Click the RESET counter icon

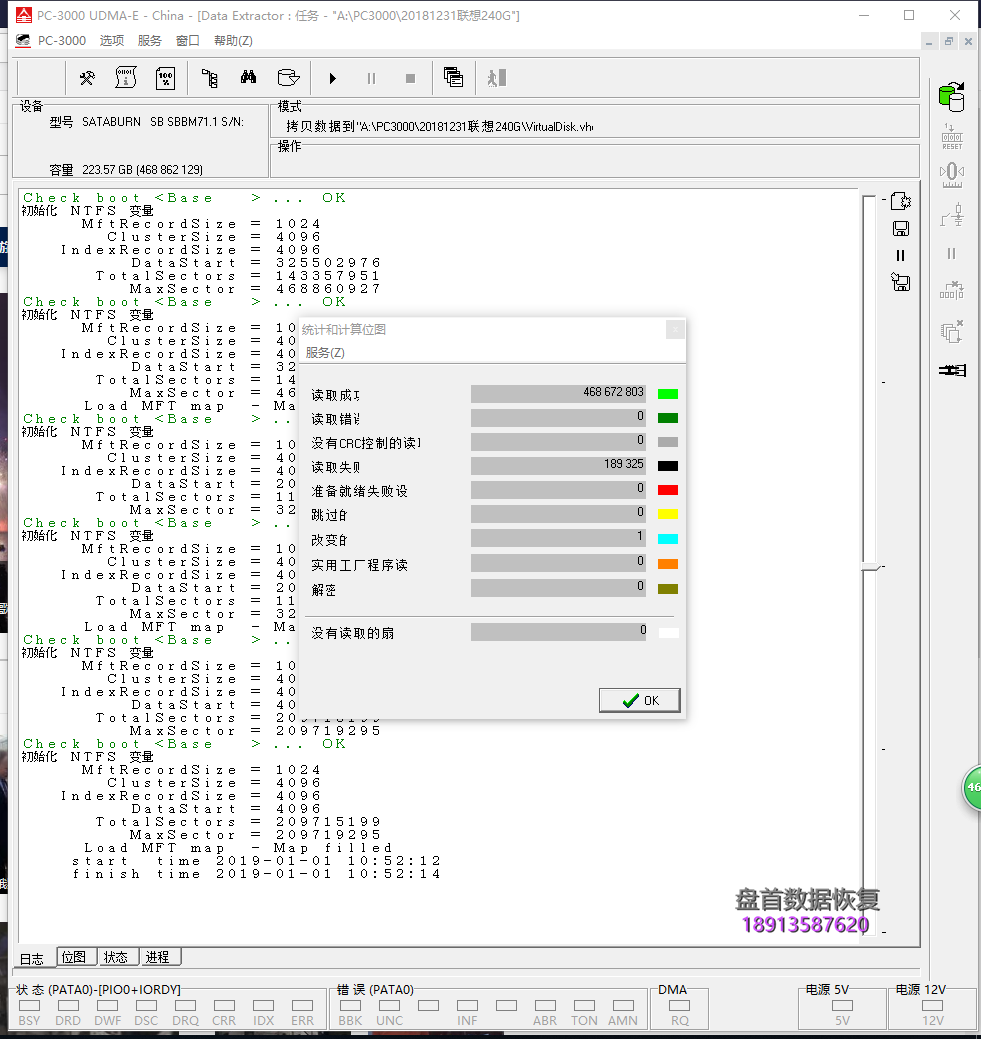(x=952, y=137)
